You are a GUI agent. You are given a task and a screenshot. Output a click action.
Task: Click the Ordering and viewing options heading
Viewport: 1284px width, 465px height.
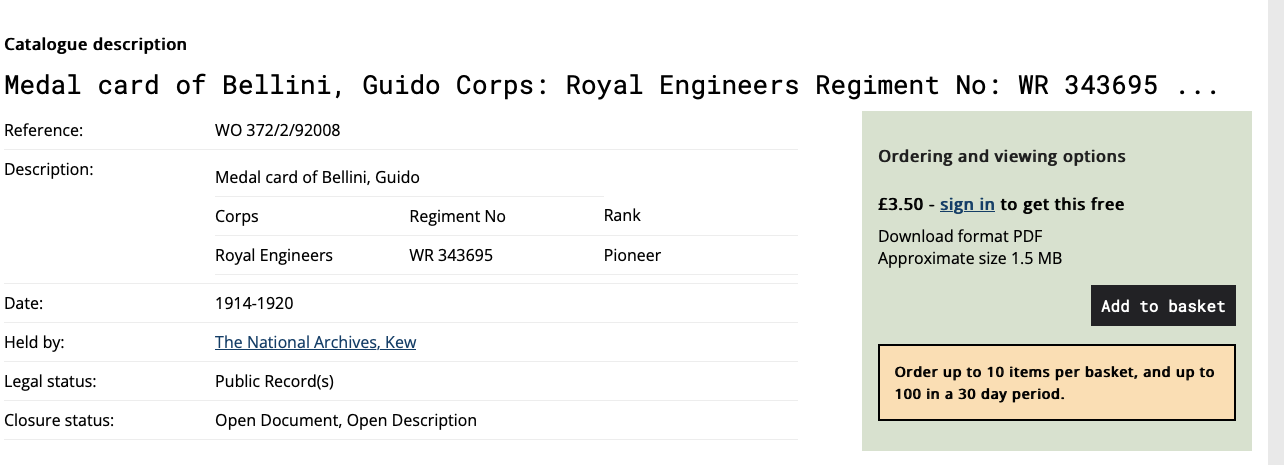1002,156
